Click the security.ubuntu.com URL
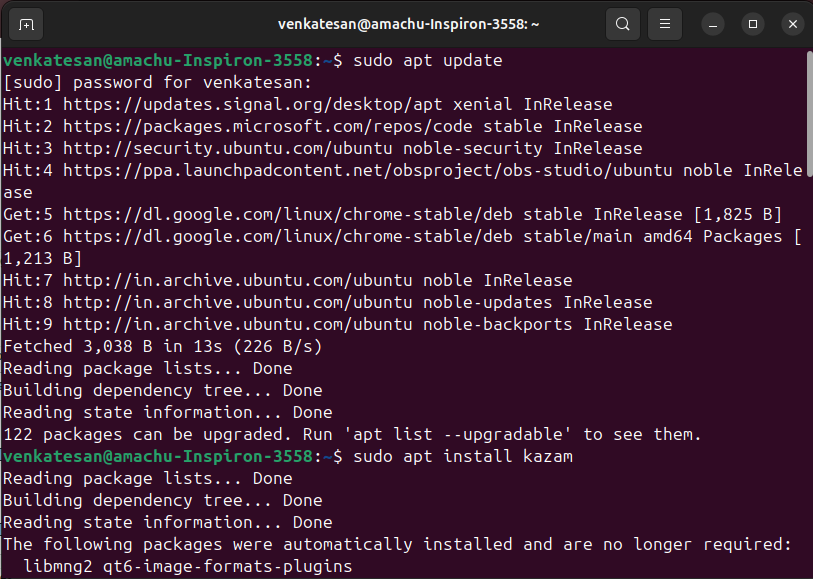Viewport: 813px width, 579px height. pos(228,149)
